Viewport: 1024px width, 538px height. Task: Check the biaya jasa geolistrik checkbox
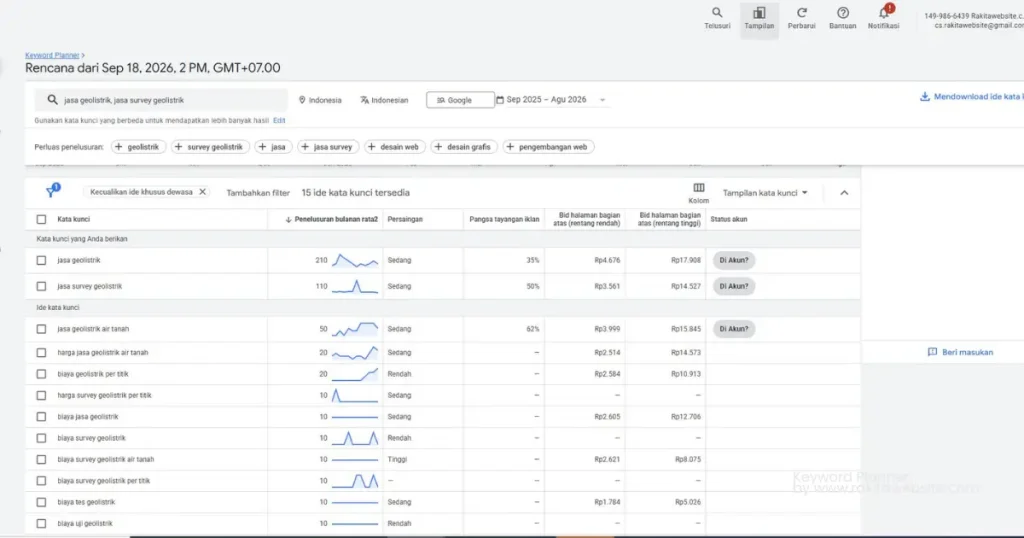41,417
